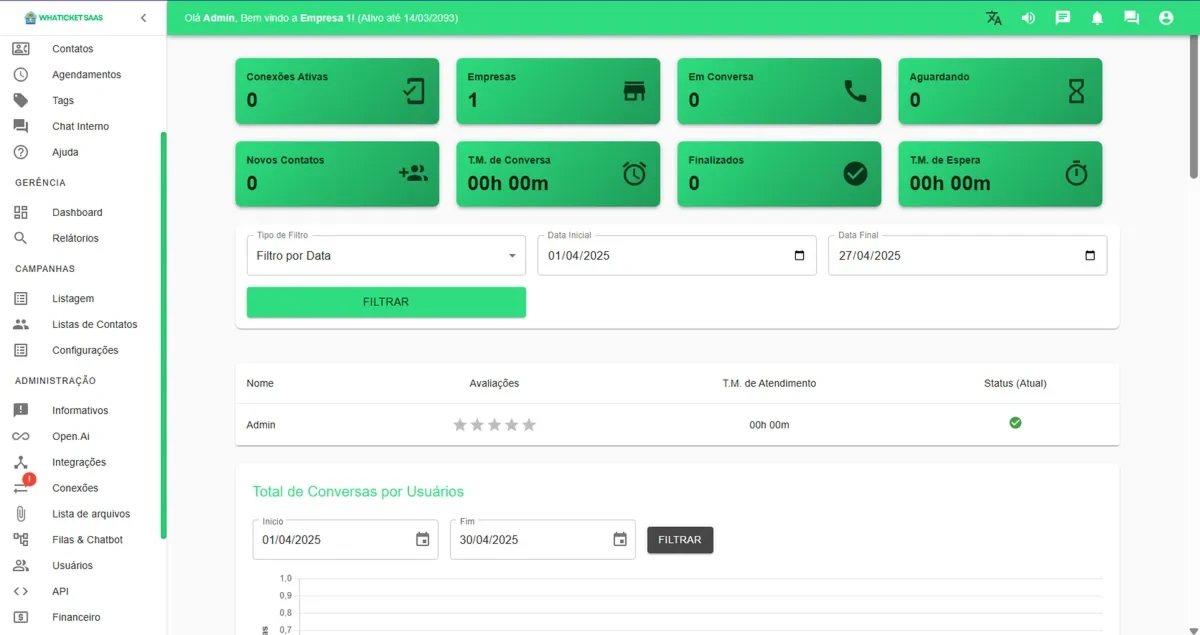
Task: Click the Configurações list icon
Action: click(21, 350)
